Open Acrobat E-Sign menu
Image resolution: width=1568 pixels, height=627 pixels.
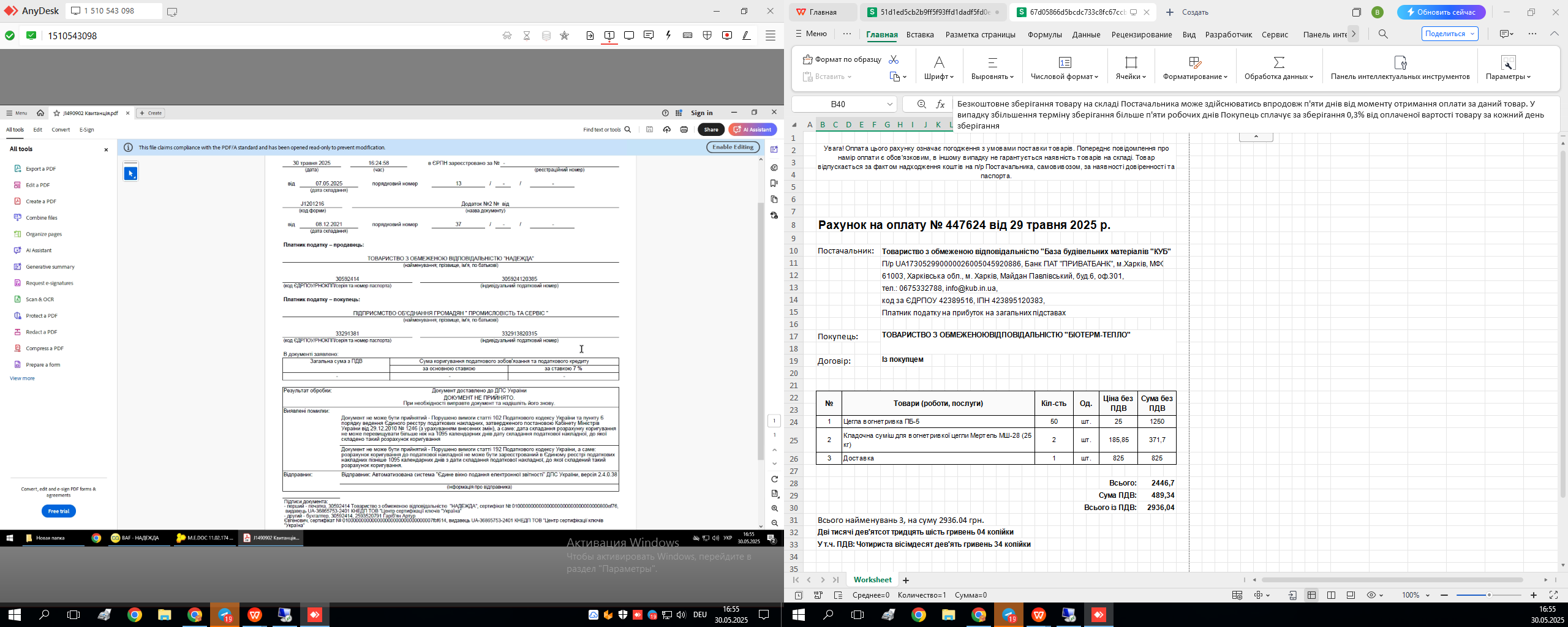click(86, 130)
